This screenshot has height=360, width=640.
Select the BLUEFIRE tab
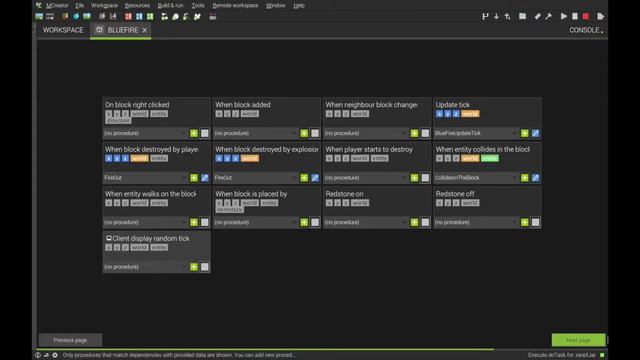click(x=122, y=30)
